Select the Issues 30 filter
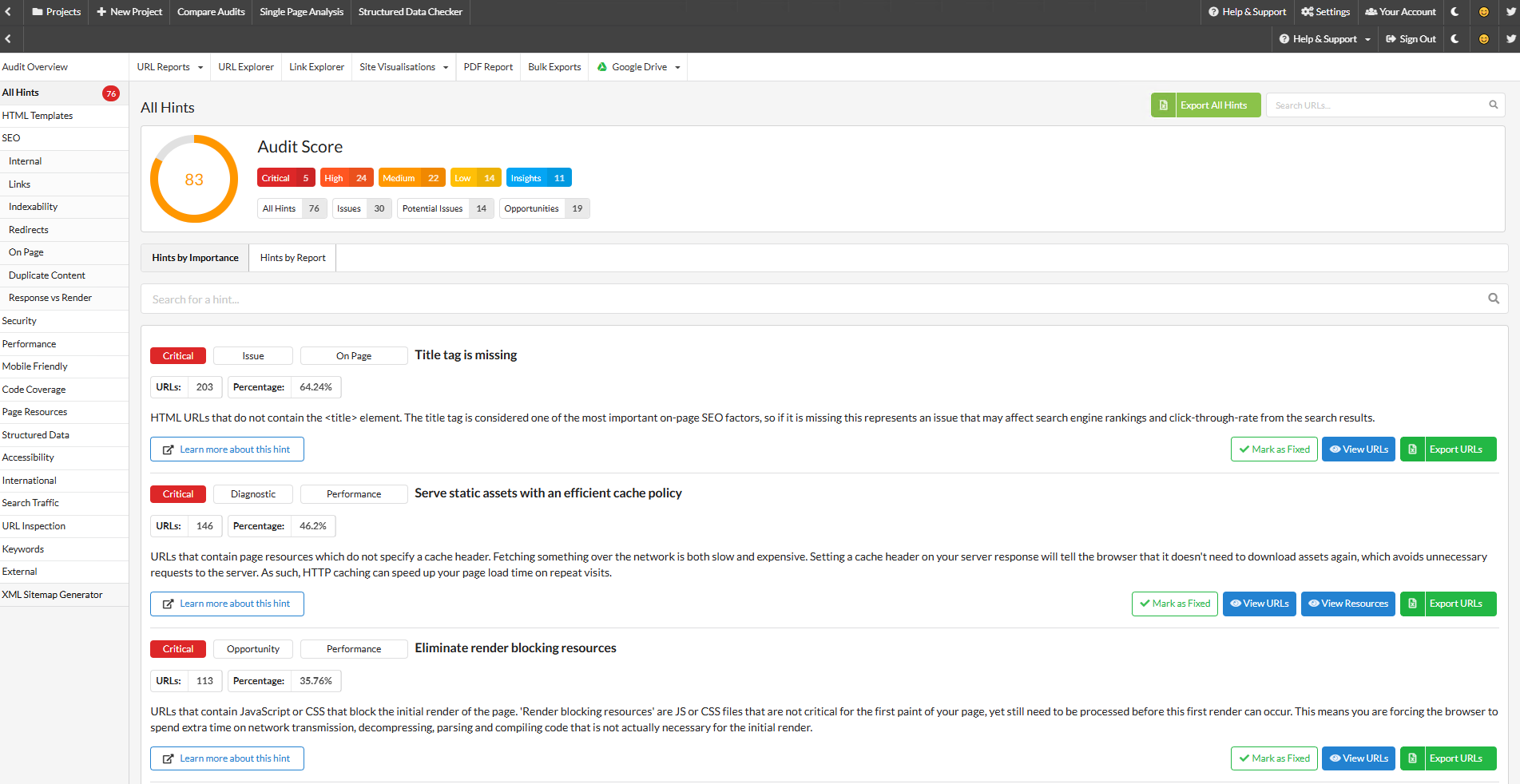Screen dimensions: 1520x784 pyautogui.click(x=362, y=208)
